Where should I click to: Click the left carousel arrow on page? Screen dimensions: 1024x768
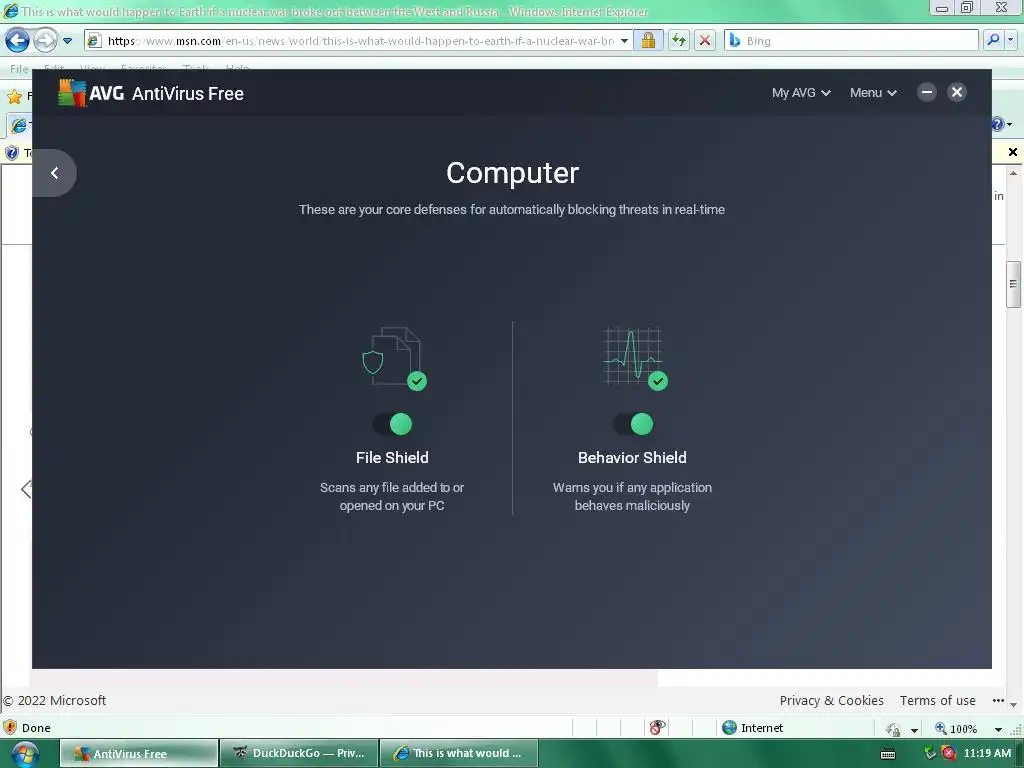(26, 488)
